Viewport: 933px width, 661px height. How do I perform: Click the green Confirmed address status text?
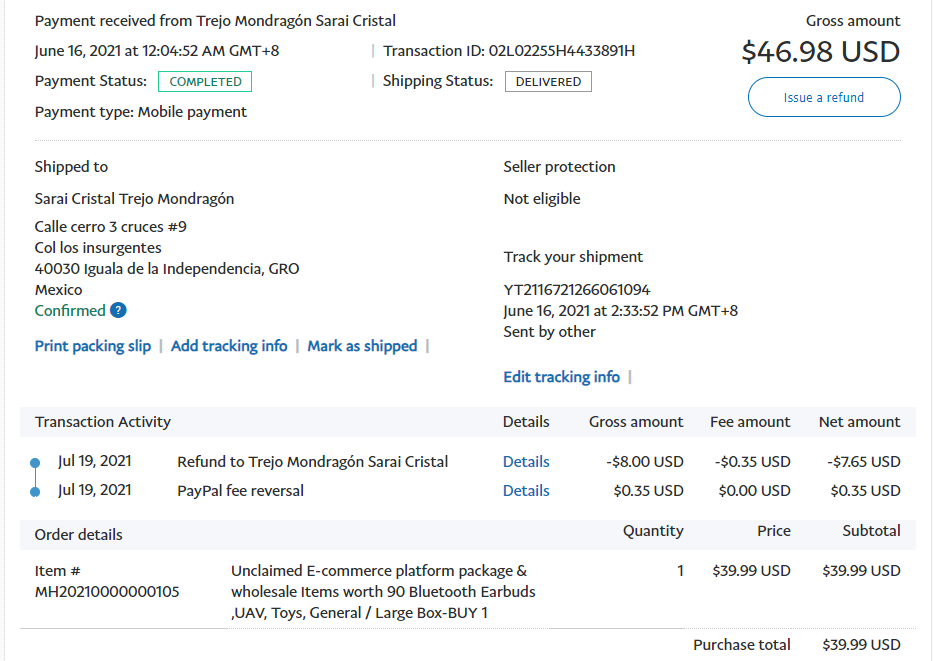70,310
